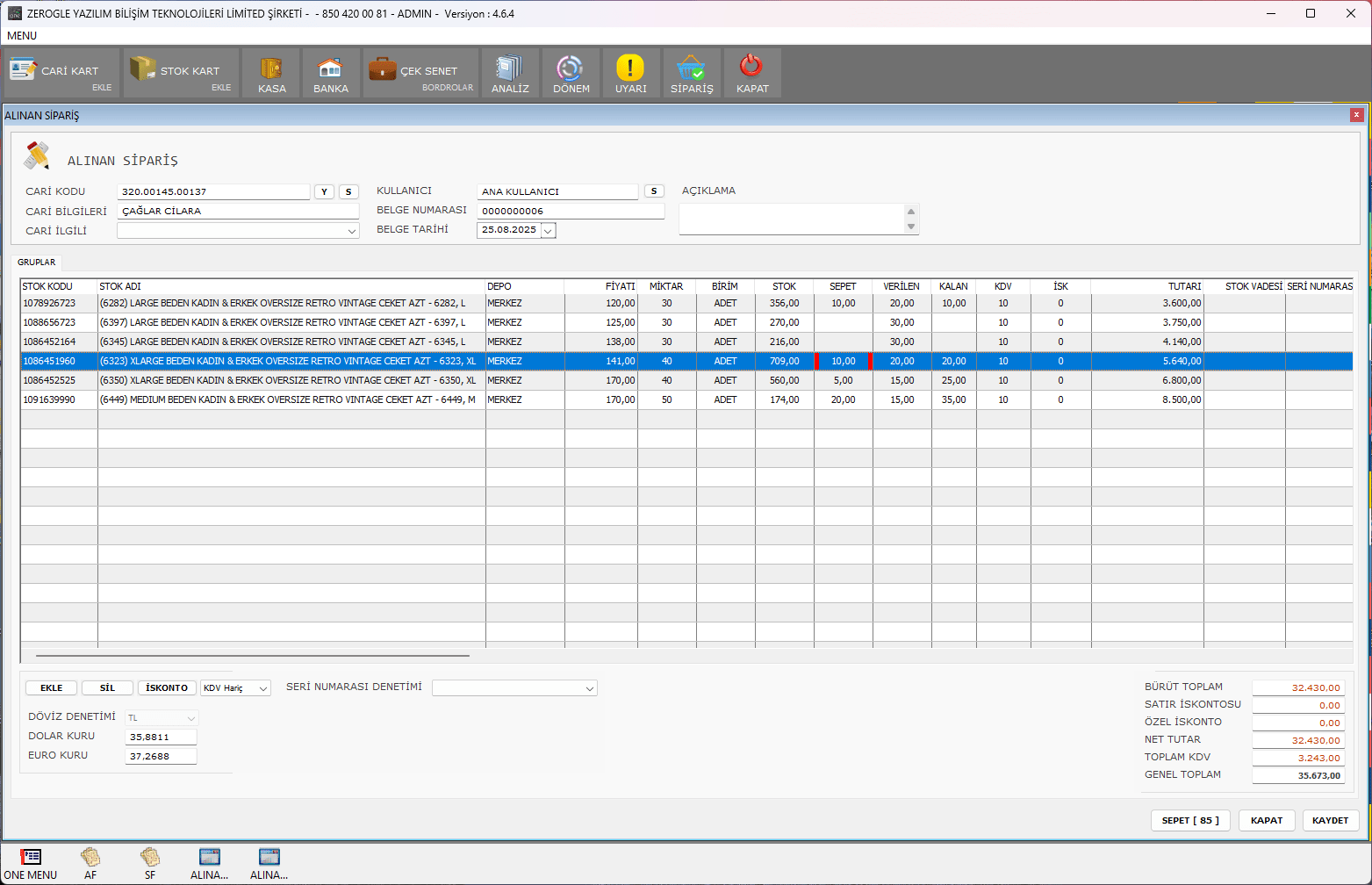
Task: Click the İSKONTO button
Action: (x=167, y=688)
